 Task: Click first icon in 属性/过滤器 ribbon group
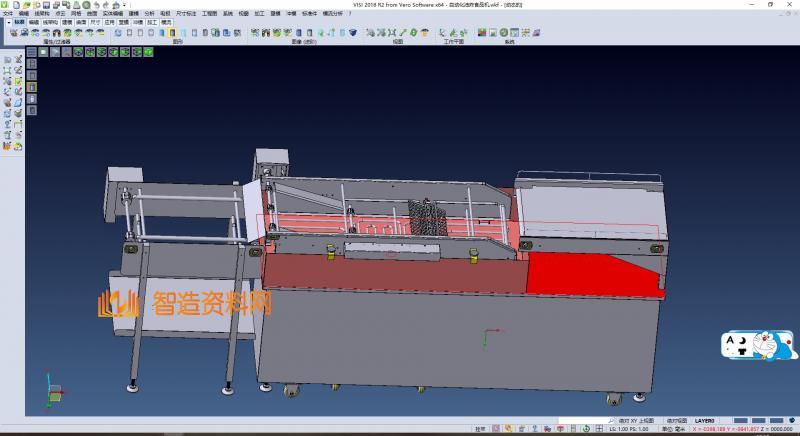[13, 33]
